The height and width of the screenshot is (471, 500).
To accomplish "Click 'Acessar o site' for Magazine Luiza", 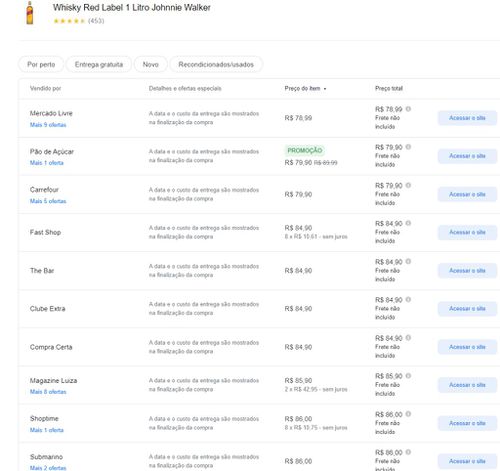I will coord(467,385).
